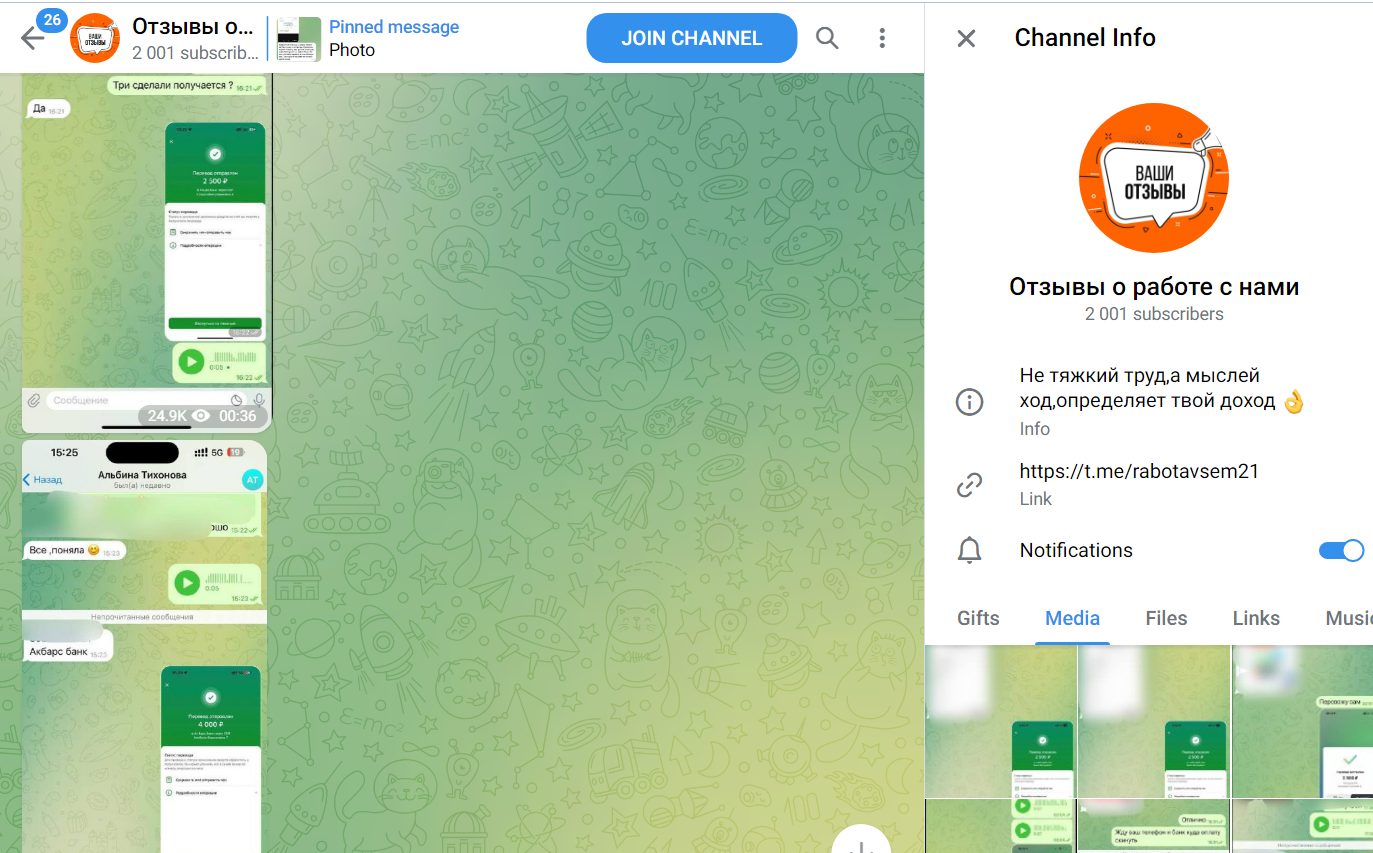Jump to the Pinned message
Viewport: 1373px width, 853px height.
click(394, 27)
